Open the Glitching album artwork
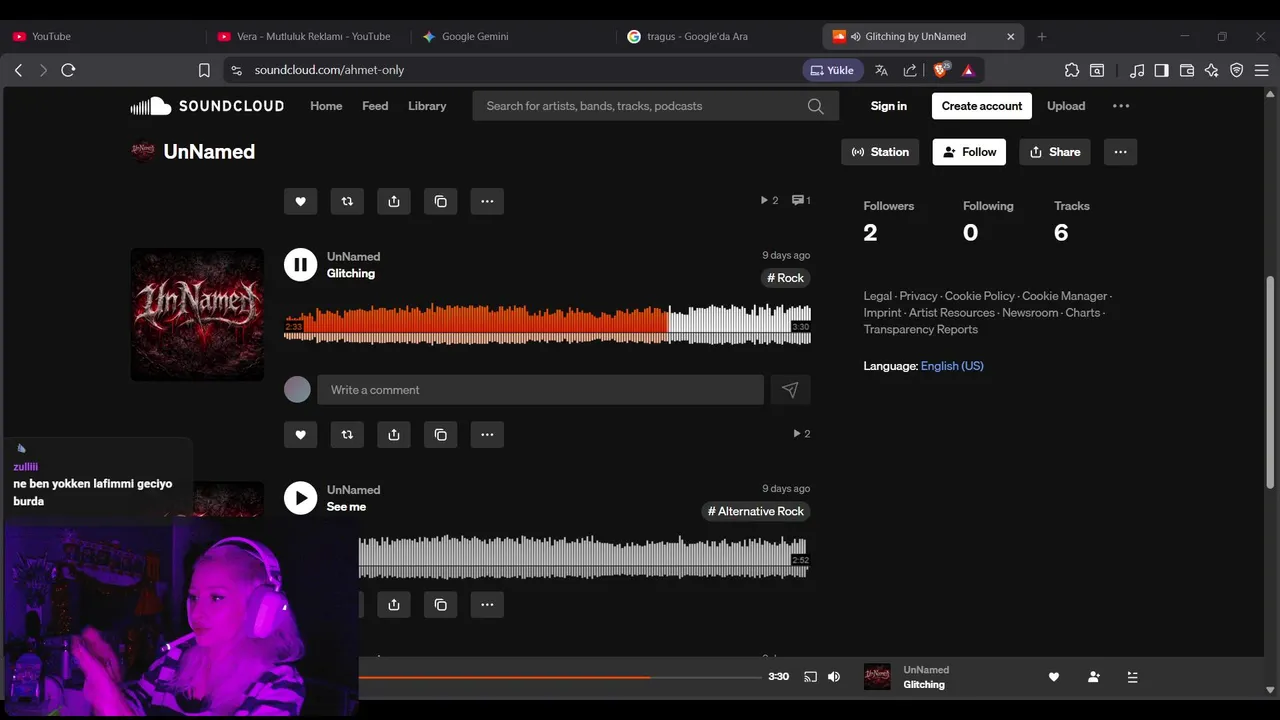The image size is (1280, 720). point(197,315)
